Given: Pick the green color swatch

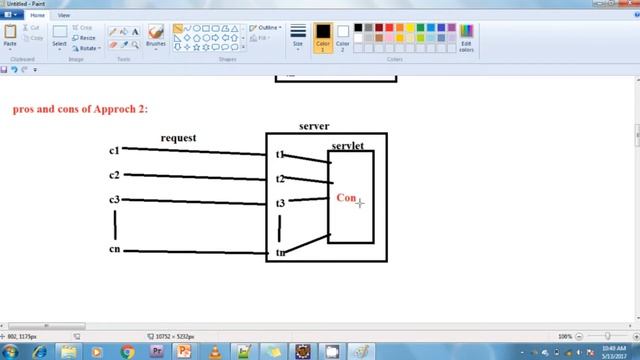Looking at the screenshot, I should [420, 27].
